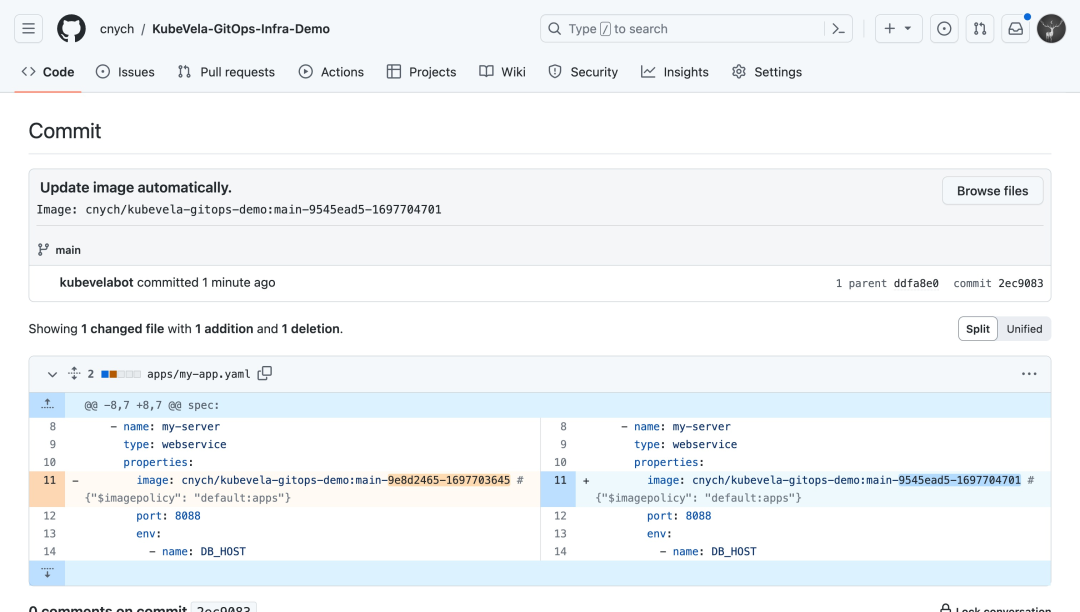This screenshot has height=612, width=1080.
Task: Open the user profile avatar menu
Action: click(1051, 29)
